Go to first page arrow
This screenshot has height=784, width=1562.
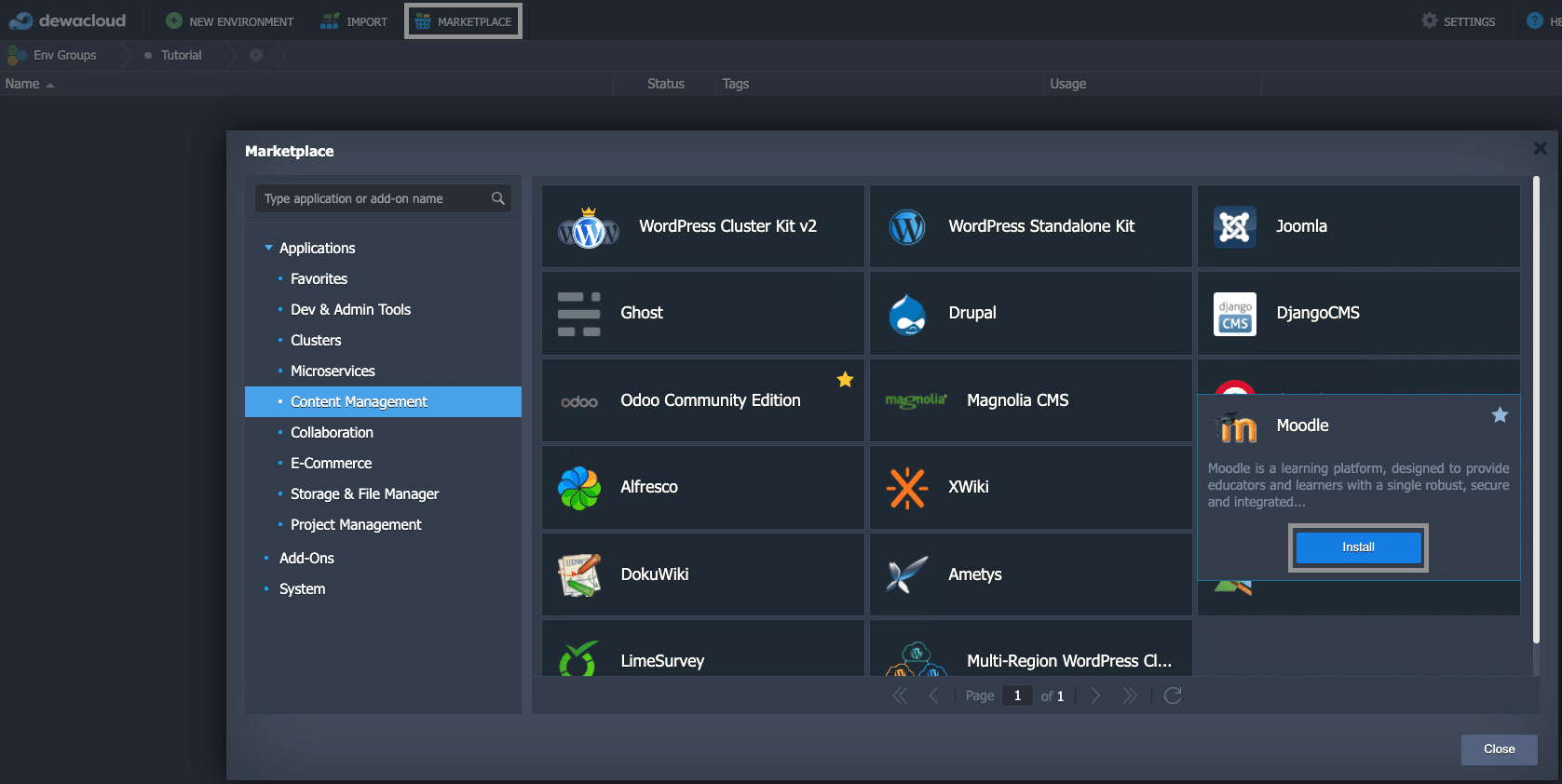click(900, 696)
